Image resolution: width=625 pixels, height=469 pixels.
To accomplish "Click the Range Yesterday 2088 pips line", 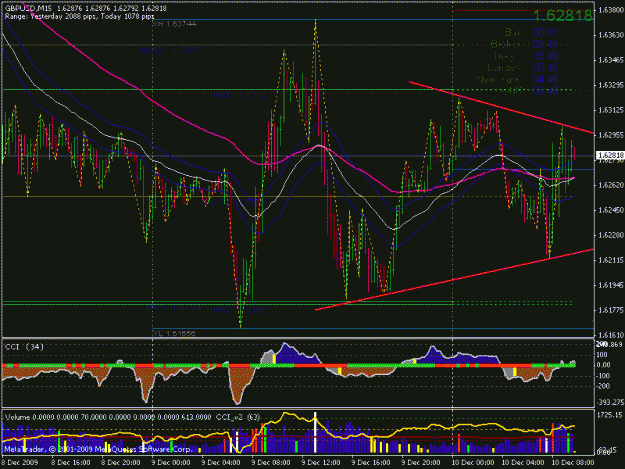I will tap(79, 17).
